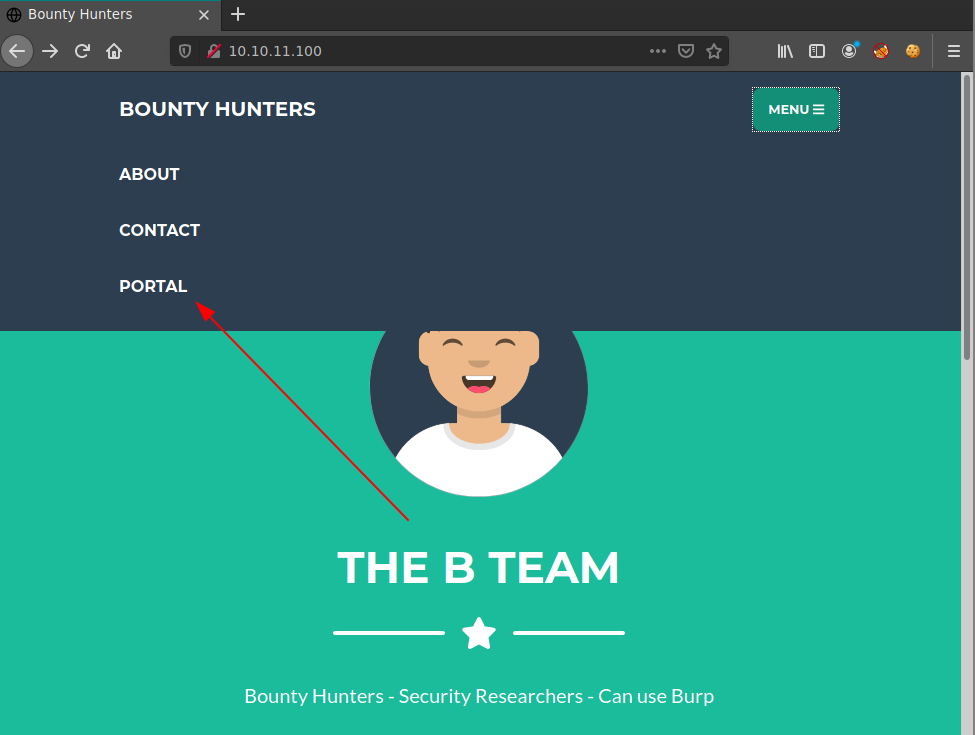Image resolution: width=975 pixels, height=735 pixels.
Task: Toggle tracking protection shield icon
Action: (185, 51)
